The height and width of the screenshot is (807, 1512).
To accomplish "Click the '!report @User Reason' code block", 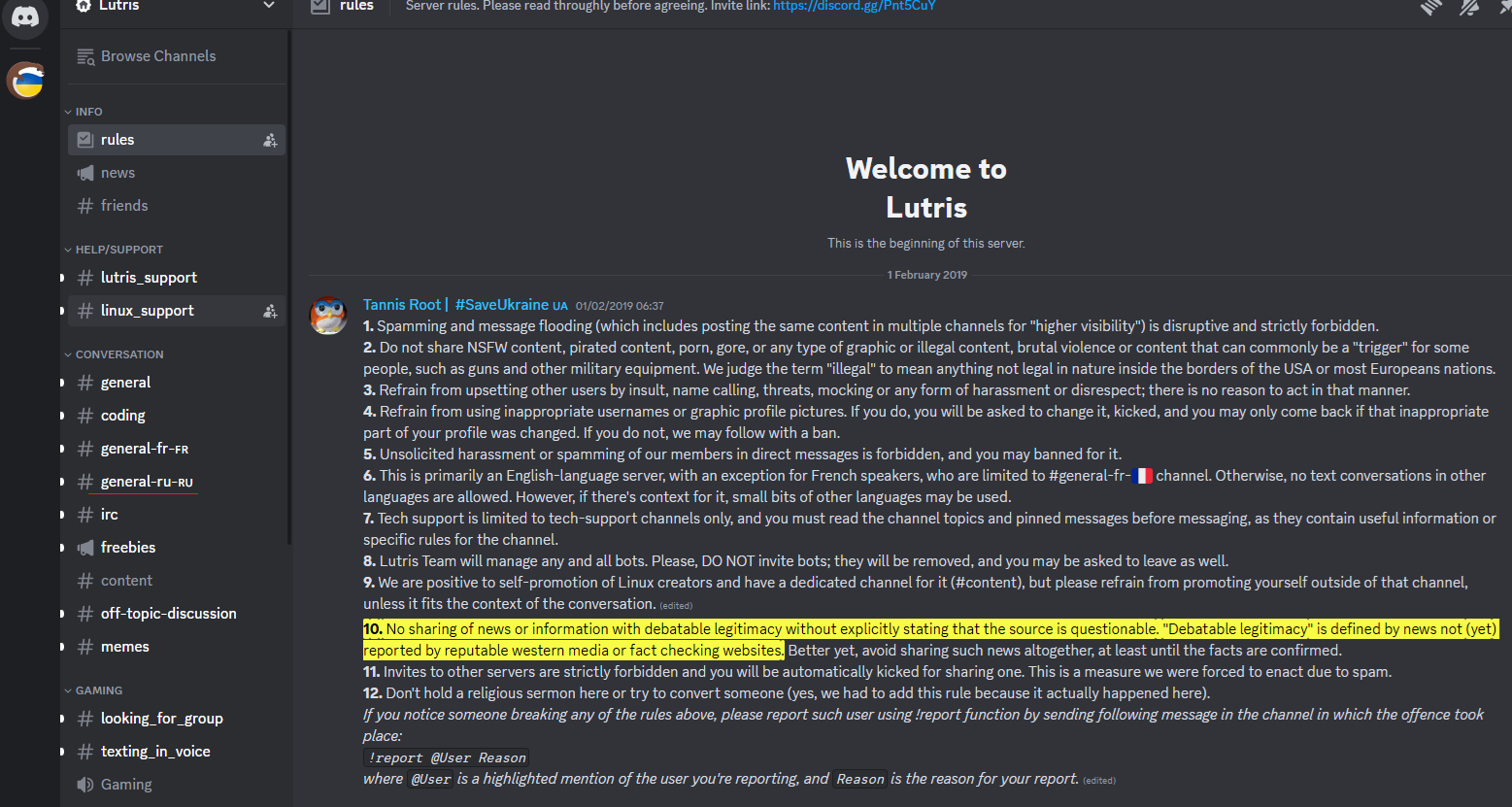I will point(447,757).
